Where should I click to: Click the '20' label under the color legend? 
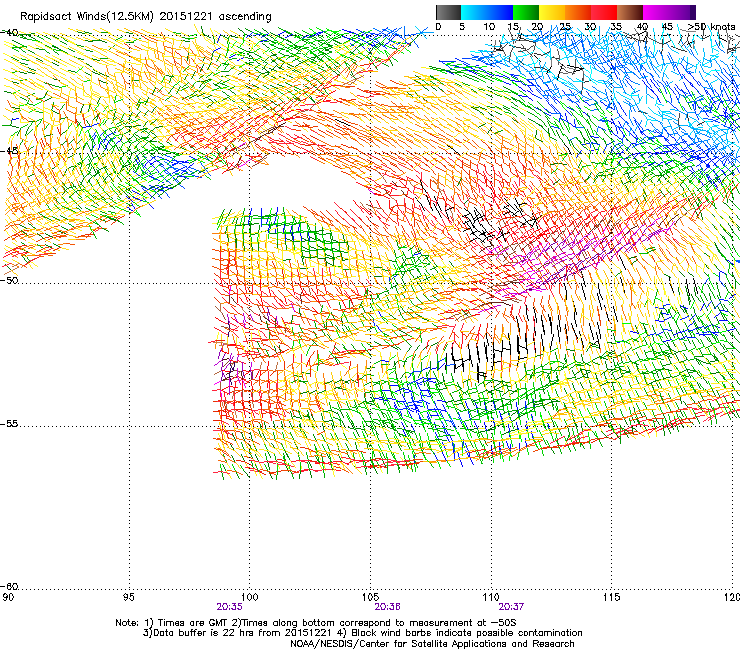click(x=537, y=27)
